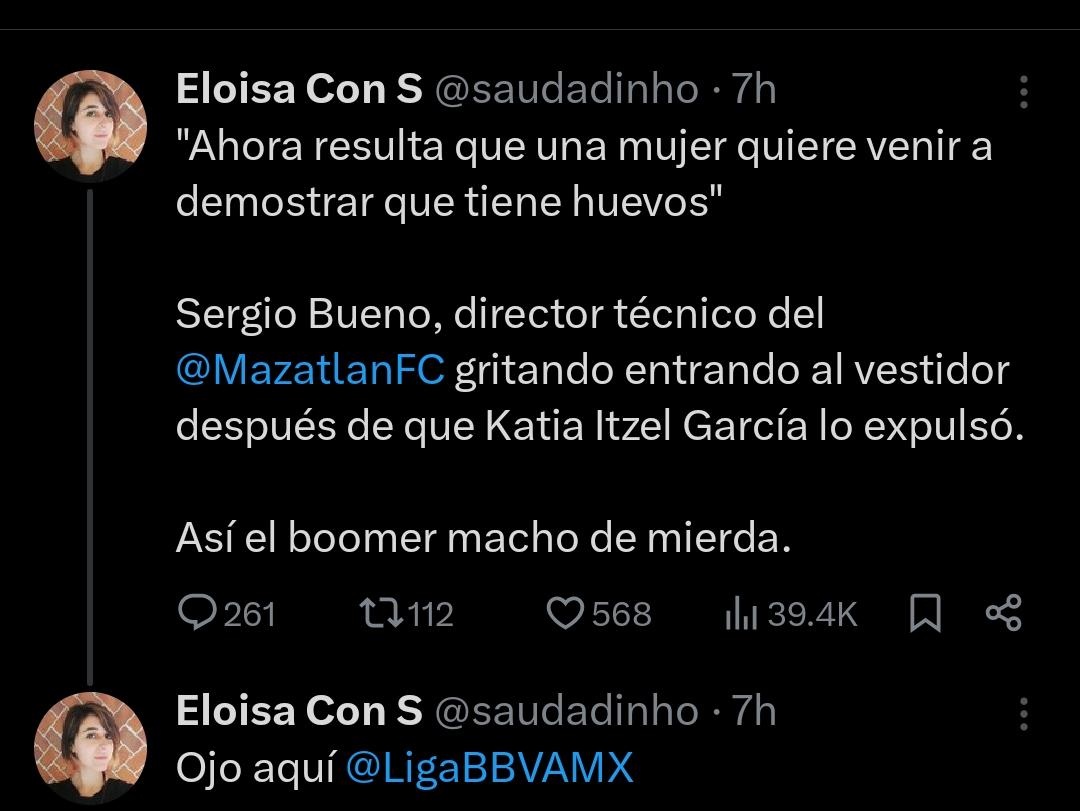Tap the share icon on first tweet
This screenshot has height=811, width=1080.
[x=1003, y=613]
